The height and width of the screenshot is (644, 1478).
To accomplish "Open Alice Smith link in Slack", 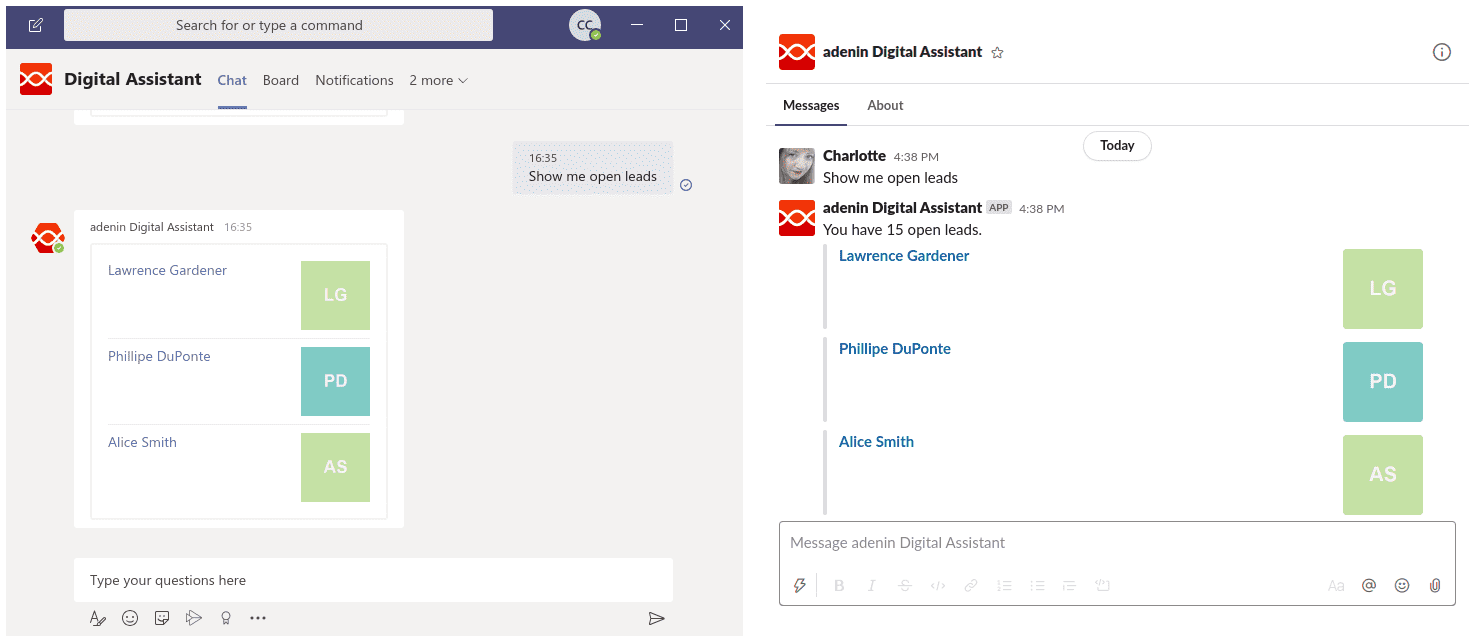I will click(x=876, y=442).
